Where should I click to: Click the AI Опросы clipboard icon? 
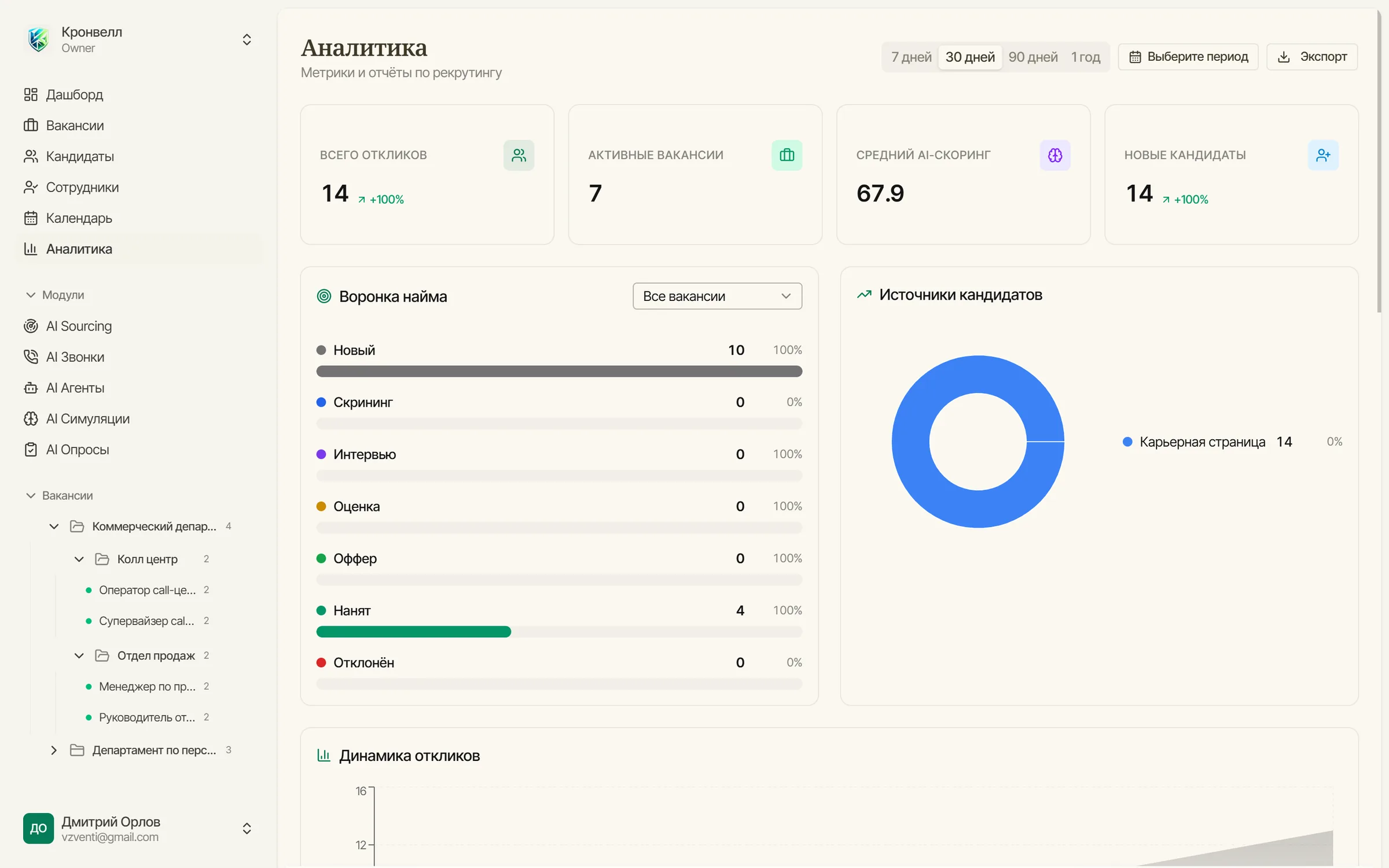pos(31,450)
